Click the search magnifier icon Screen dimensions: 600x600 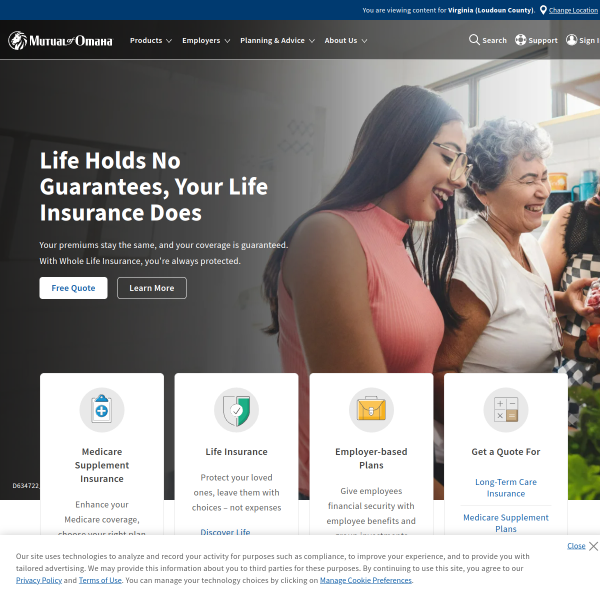coord(474,40)
